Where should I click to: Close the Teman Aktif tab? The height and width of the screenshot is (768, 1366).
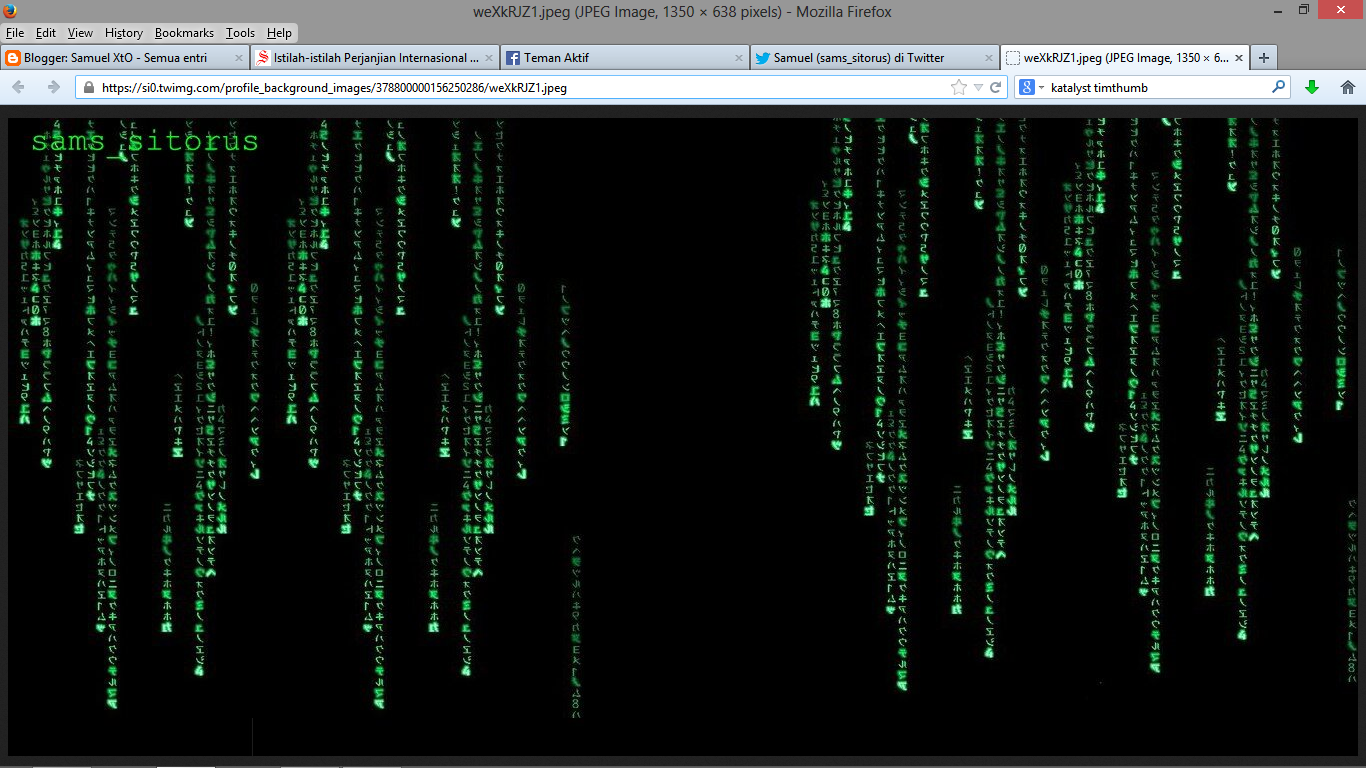point(738,58)
